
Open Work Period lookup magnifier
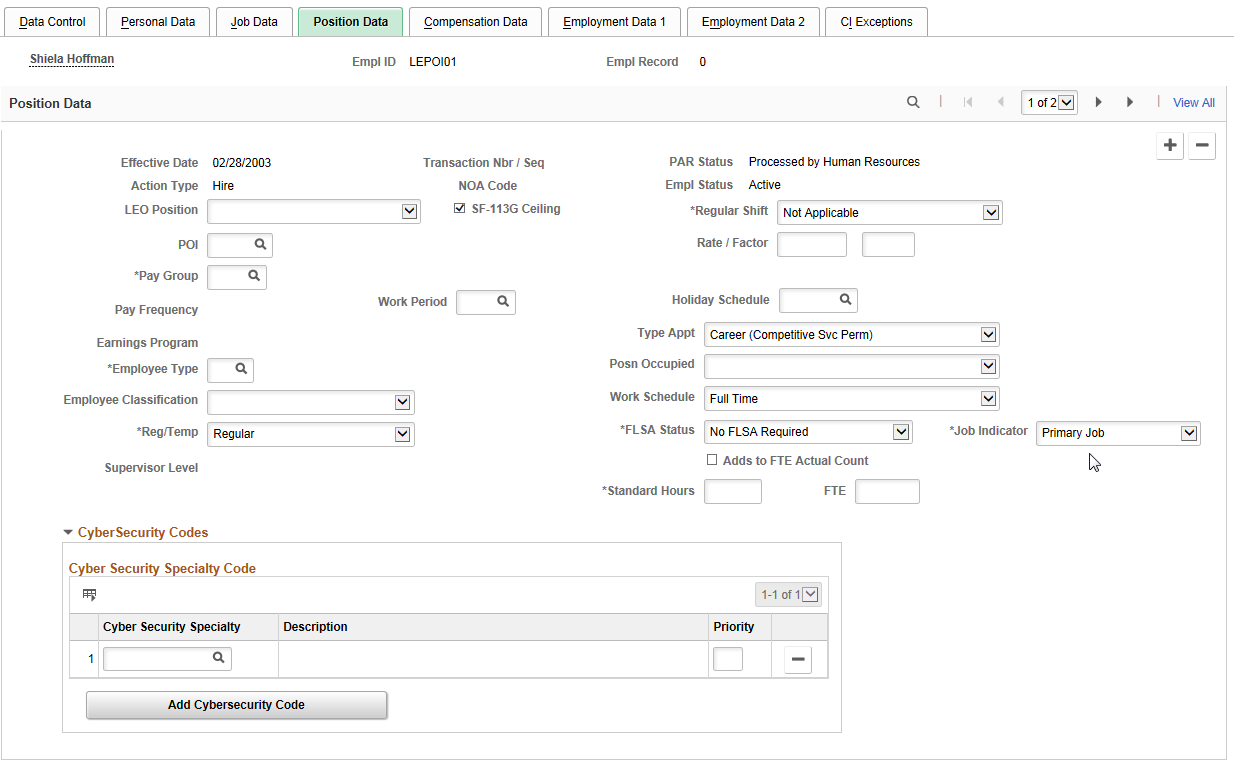(503, 301)
